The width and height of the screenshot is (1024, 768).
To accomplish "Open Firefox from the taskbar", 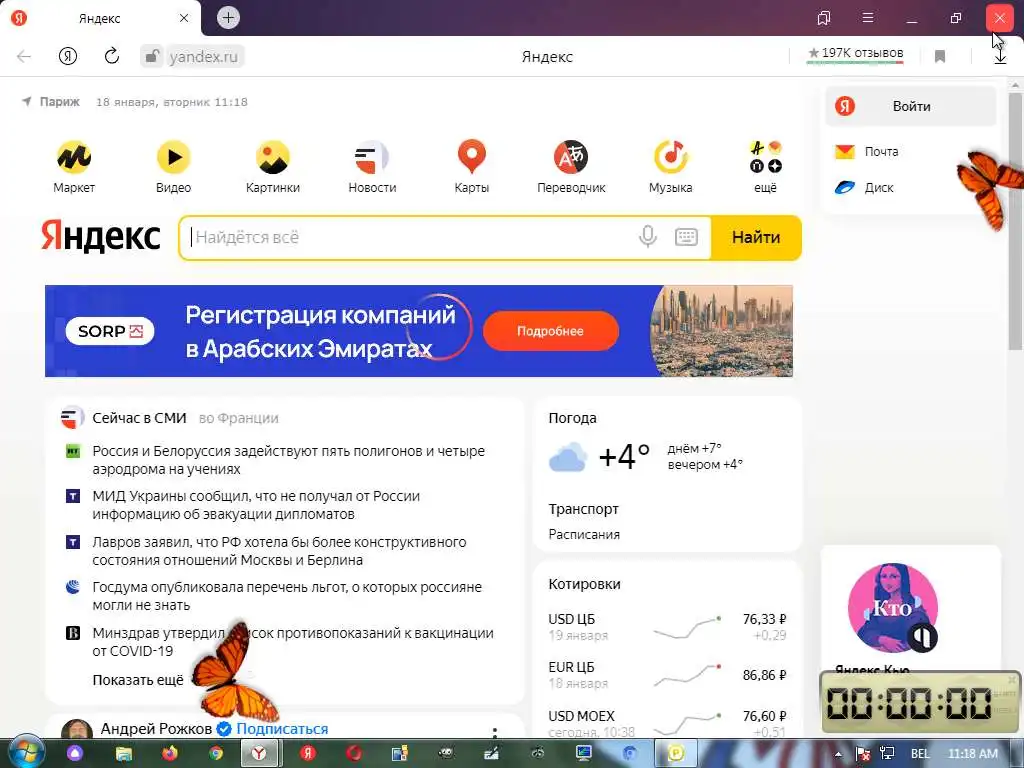I will (170, 754).
